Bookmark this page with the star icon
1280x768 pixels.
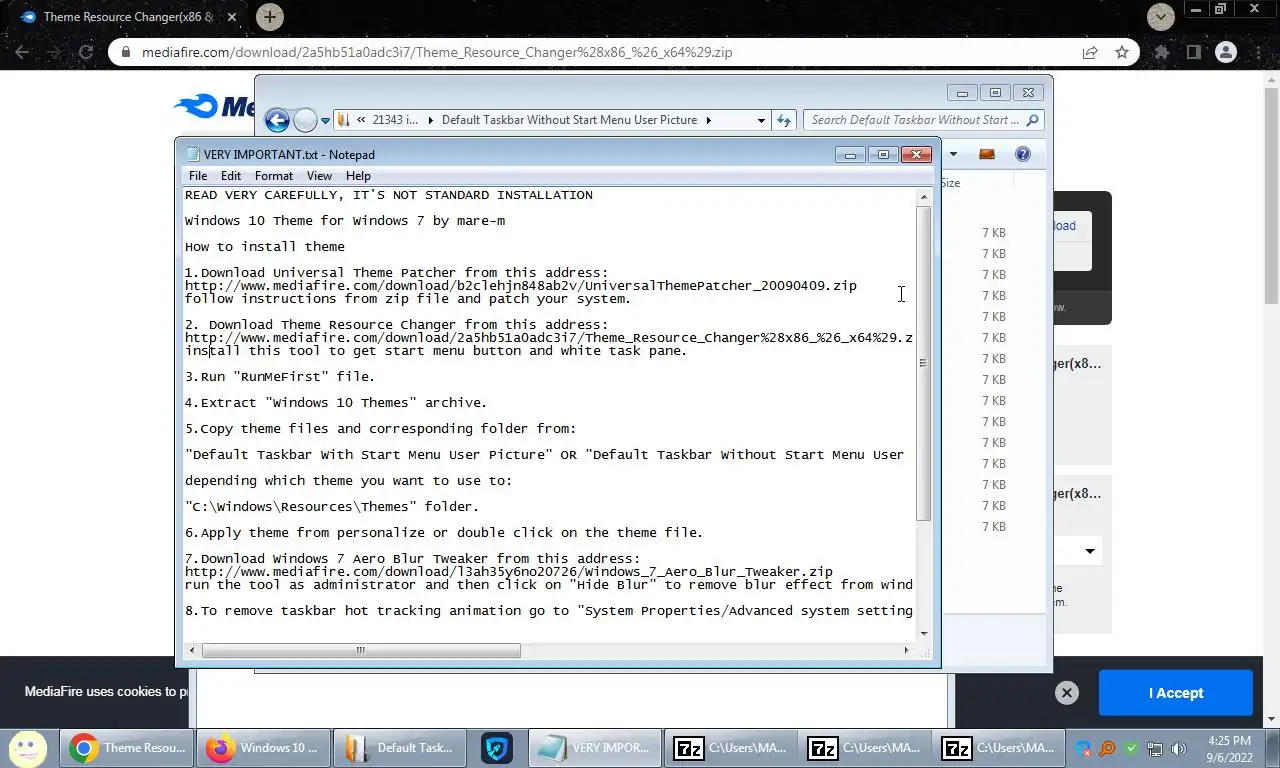(x=1122, y=52)
